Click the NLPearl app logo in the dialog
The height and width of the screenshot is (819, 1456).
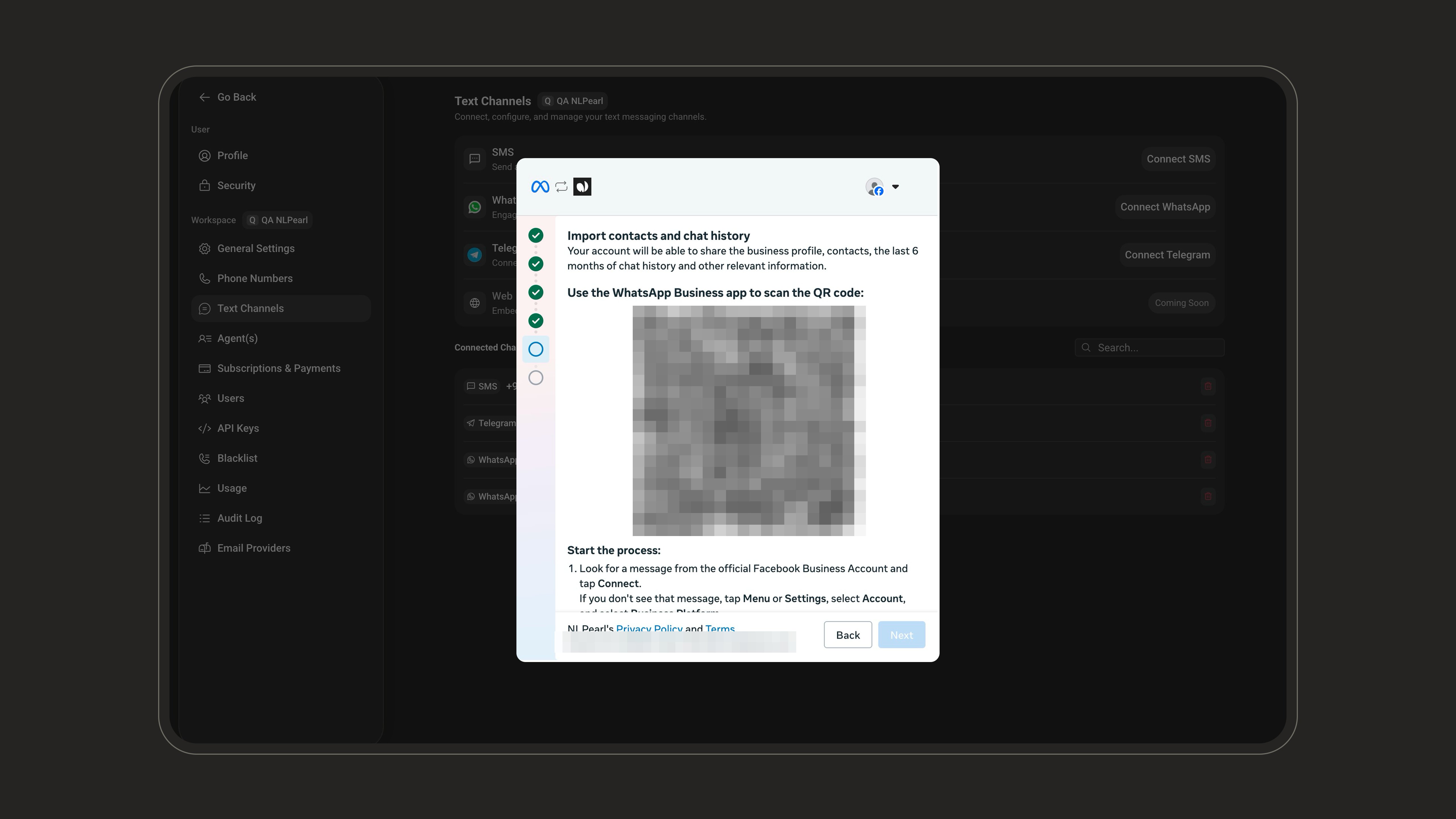coord(582,187)
